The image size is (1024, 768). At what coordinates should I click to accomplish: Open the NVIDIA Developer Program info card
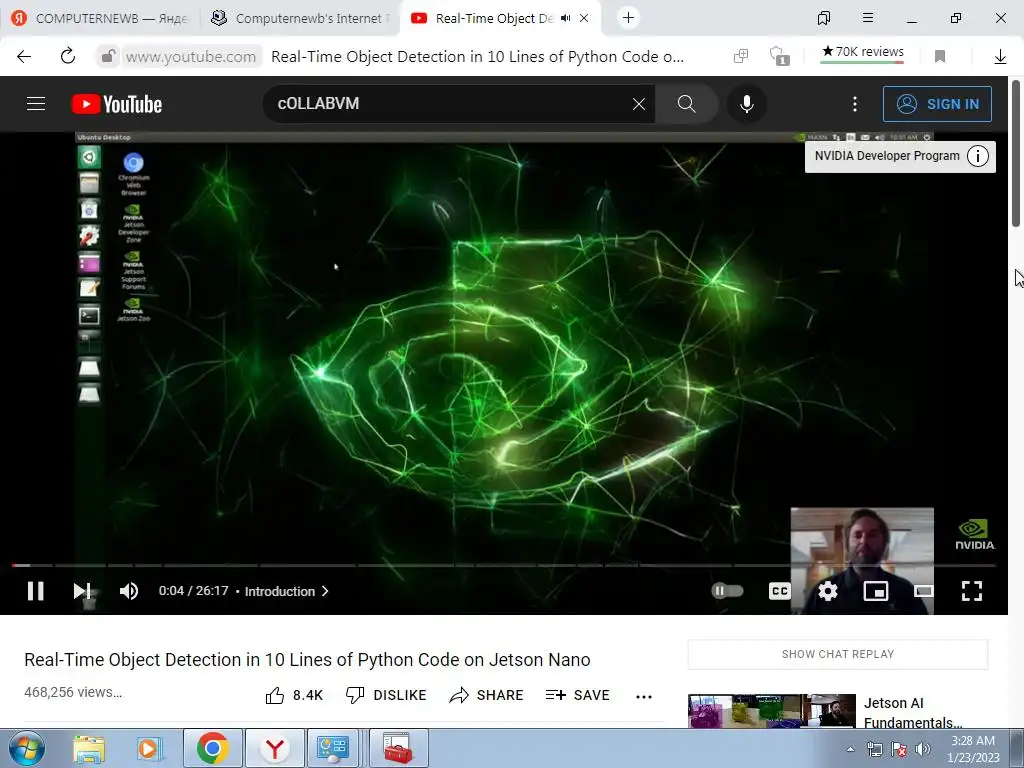point(900,156)
